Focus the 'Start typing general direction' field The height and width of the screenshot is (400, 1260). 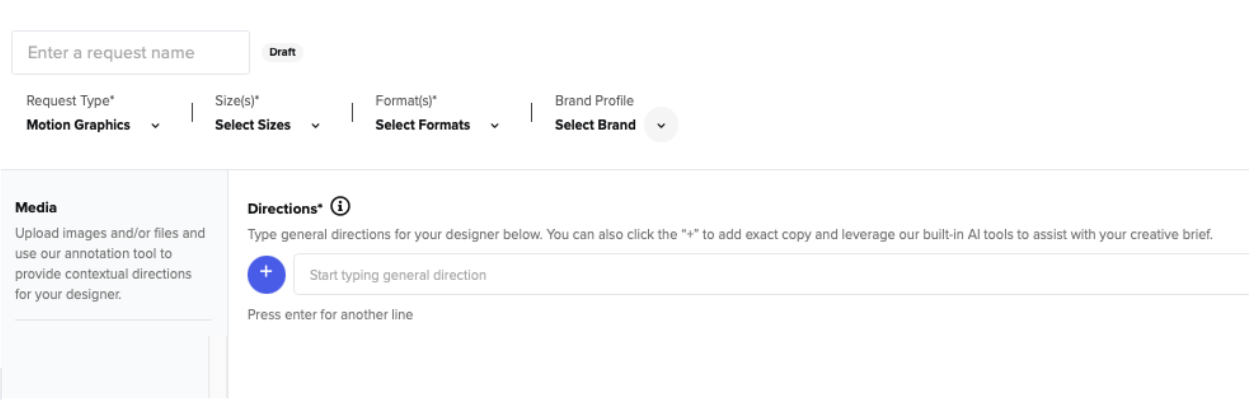776,274
